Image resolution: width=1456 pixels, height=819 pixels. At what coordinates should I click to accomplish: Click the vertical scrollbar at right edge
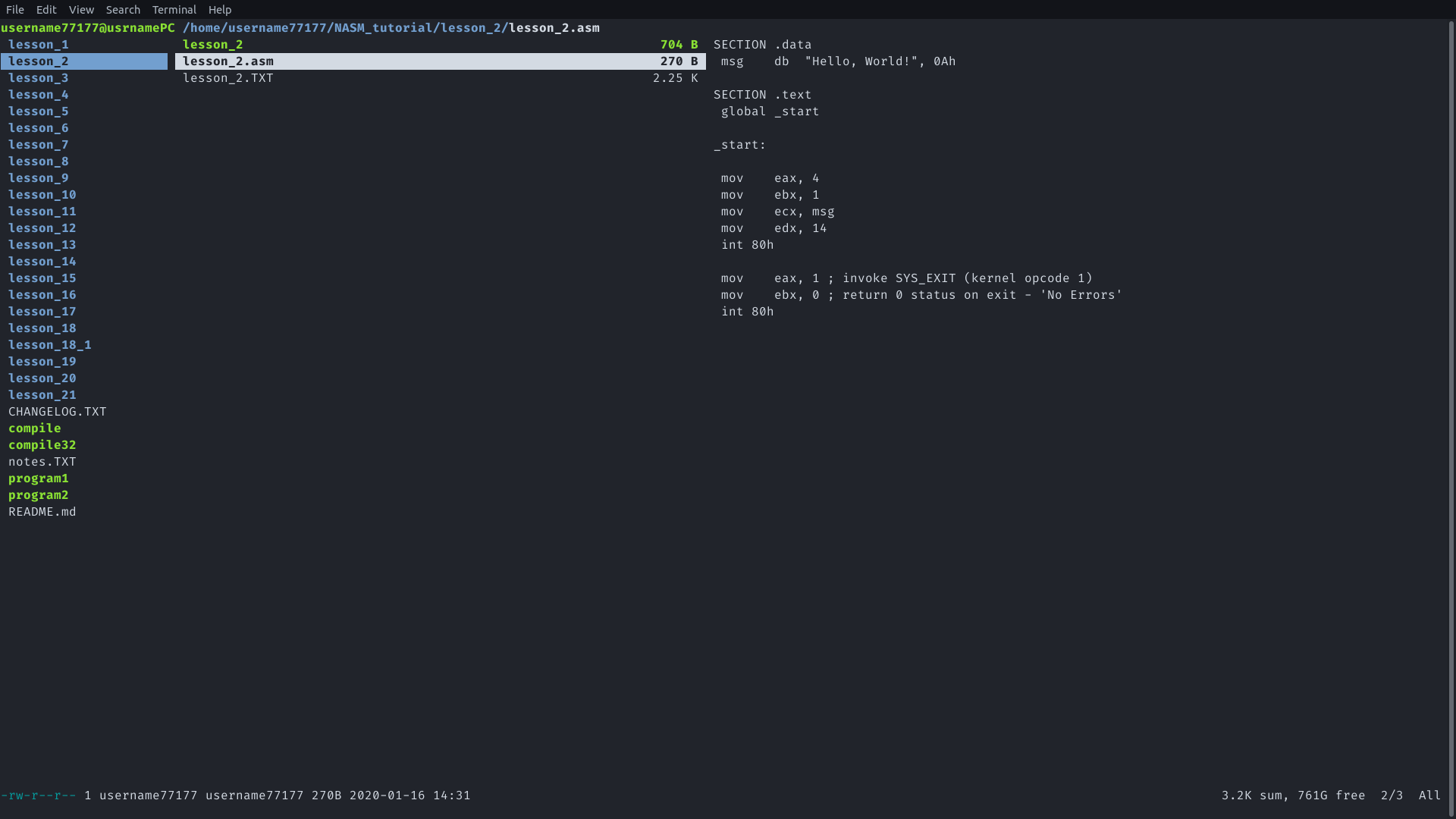1451,419
